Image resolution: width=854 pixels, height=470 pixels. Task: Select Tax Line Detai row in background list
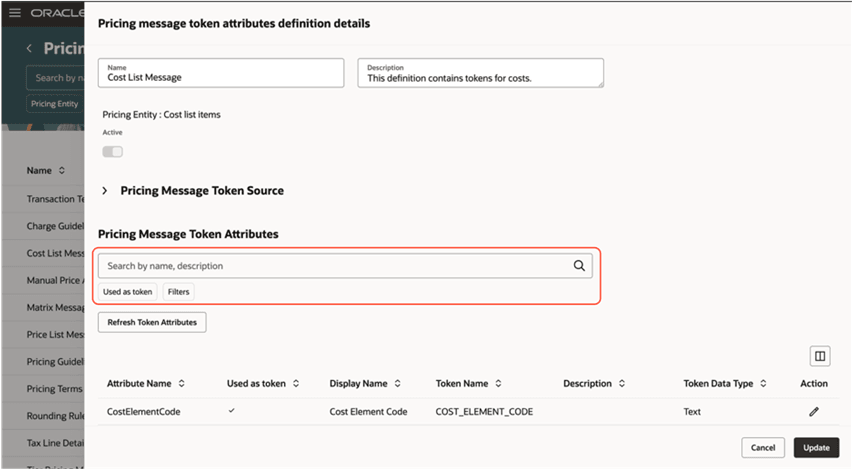(x=43, y=443)
